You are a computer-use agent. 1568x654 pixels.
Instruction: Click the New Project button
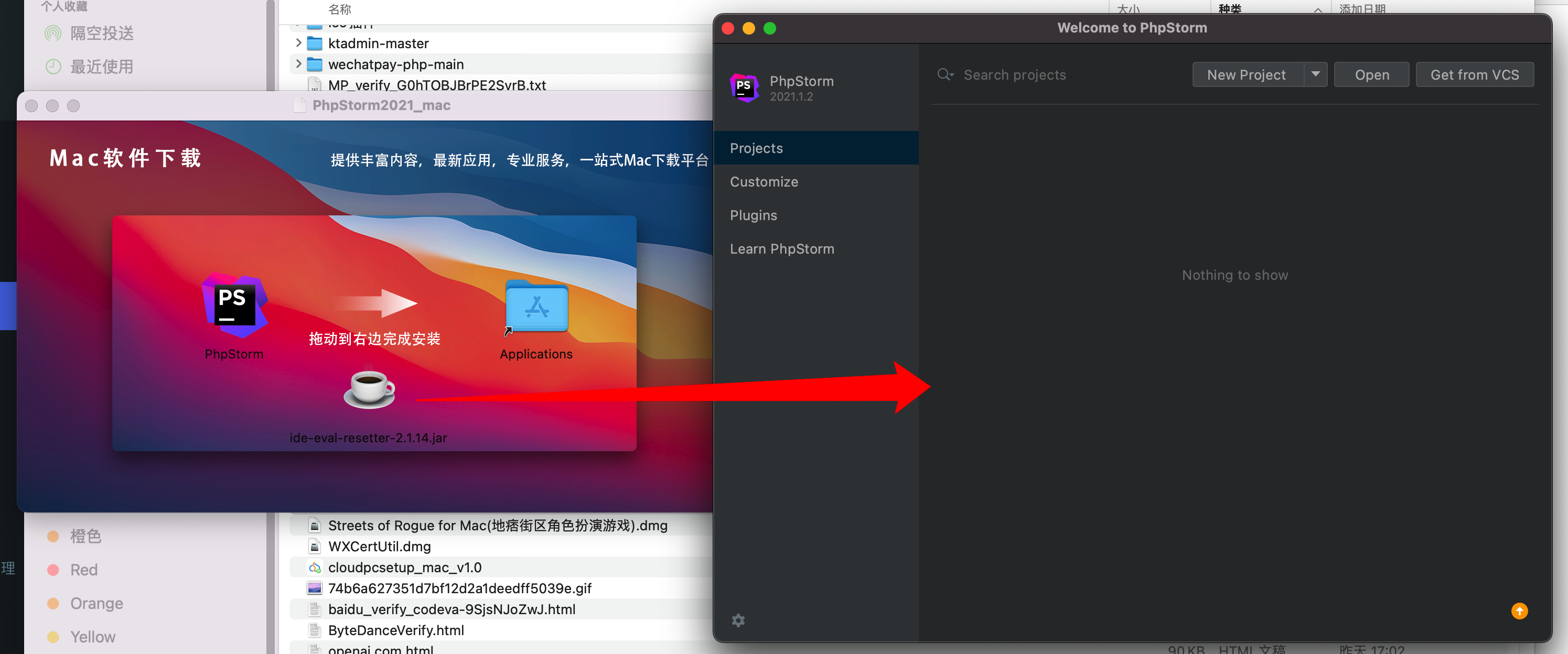1247,74
